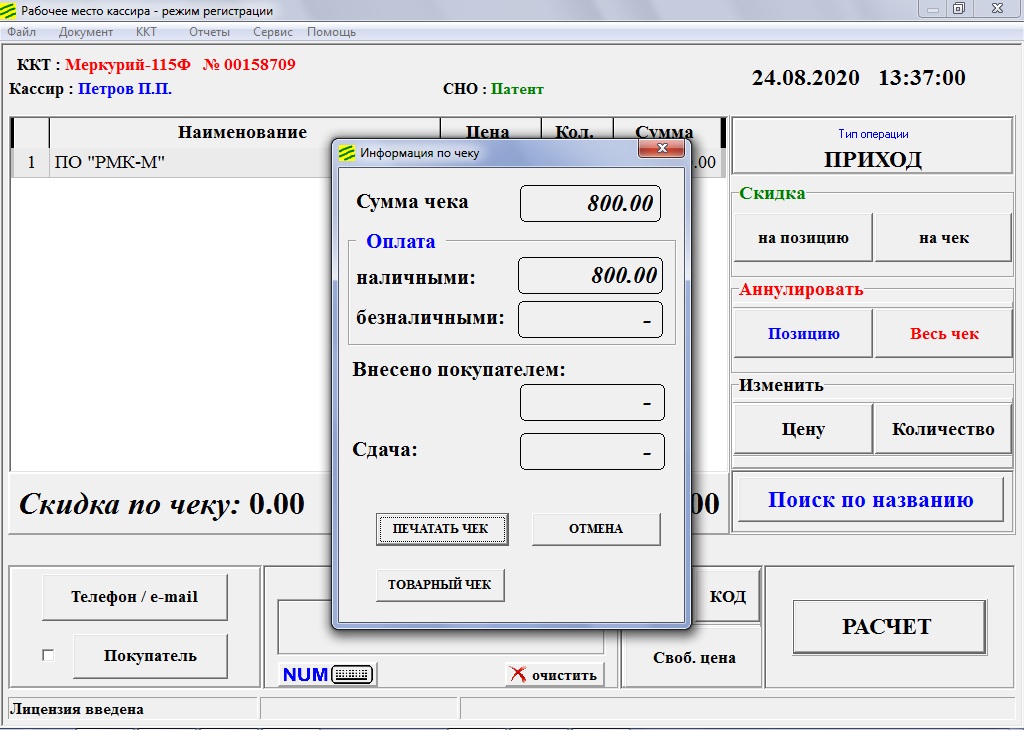Click the on-screen keyboard icon next to NUM
Screen dimensions: 1024x730
351,675
